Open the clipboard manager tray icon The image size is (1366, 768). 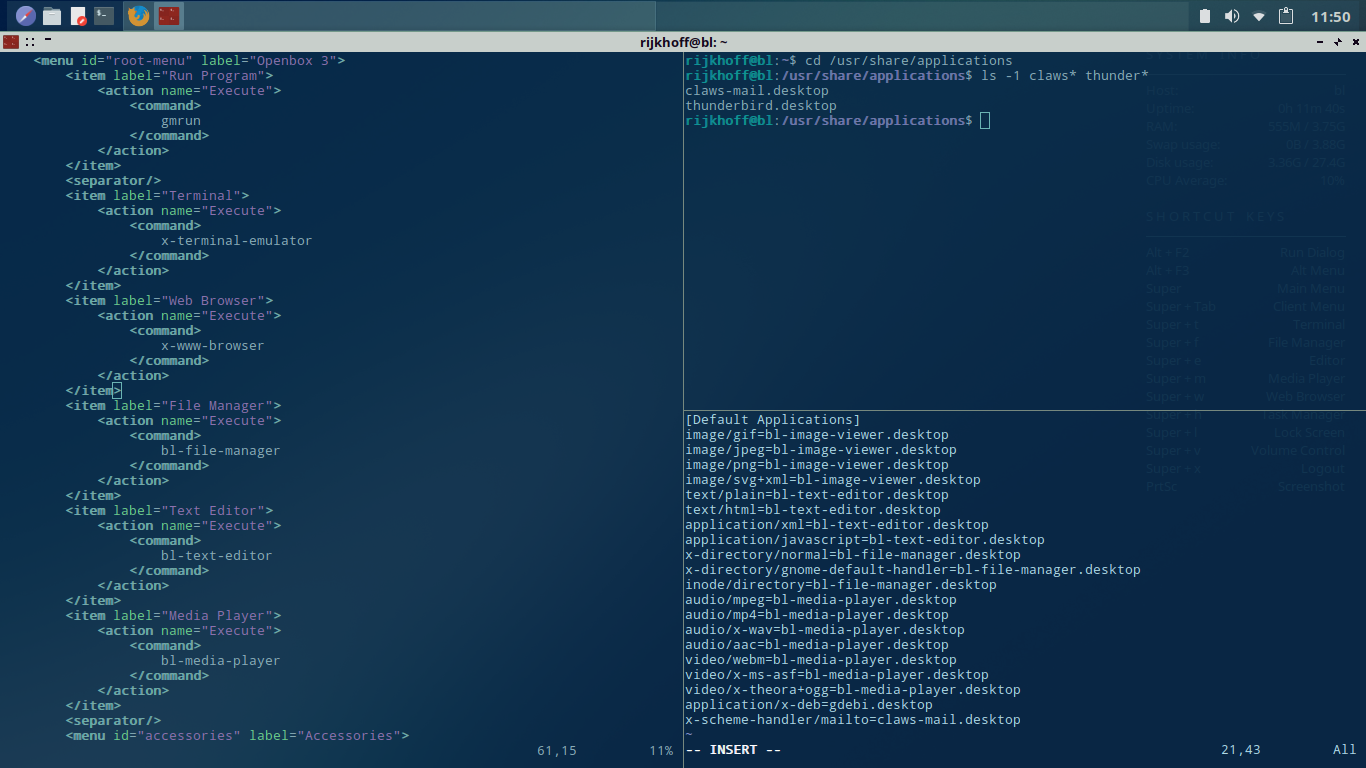pyautogui.click(x=1287, y=16)
